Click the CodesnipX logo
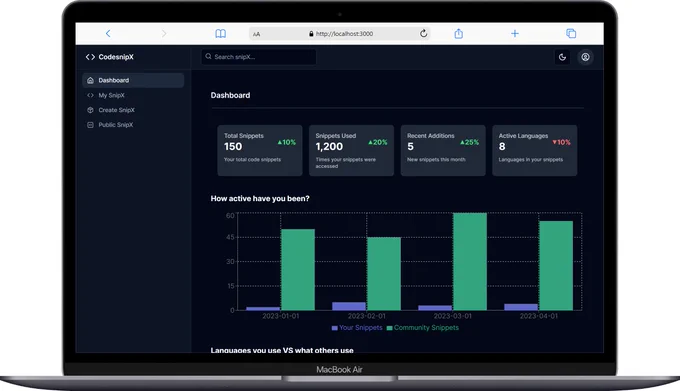Viewport: 680px width, 391px height. click(x=110, y=57)
